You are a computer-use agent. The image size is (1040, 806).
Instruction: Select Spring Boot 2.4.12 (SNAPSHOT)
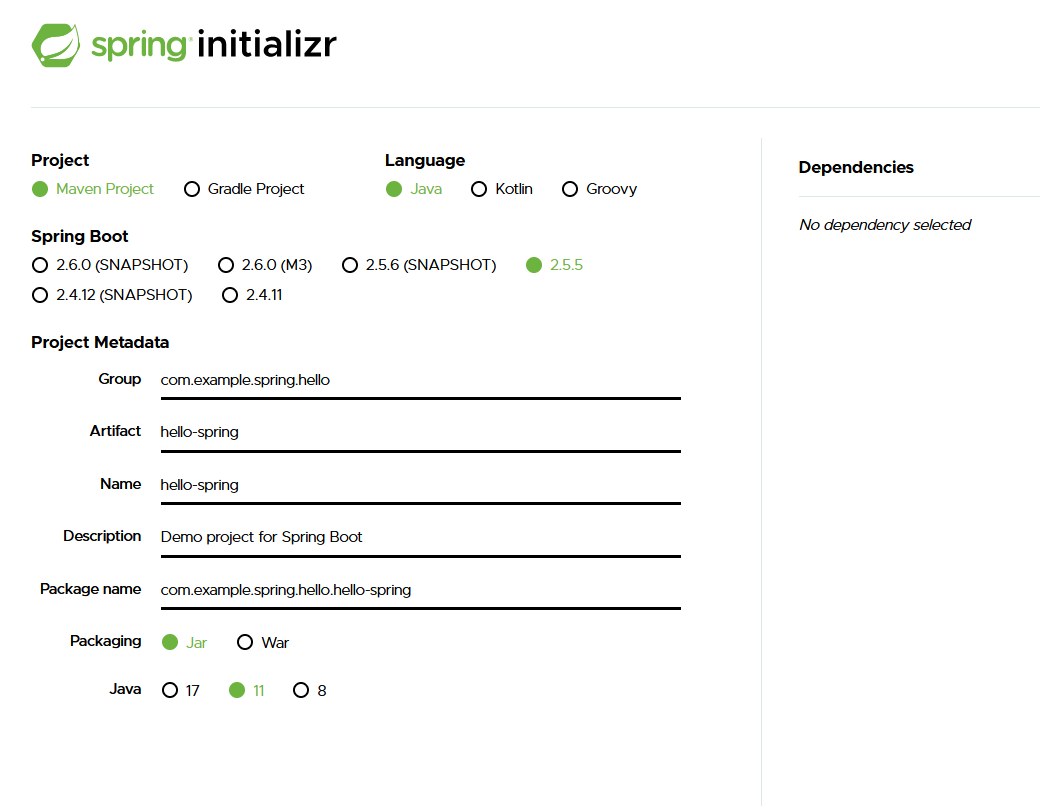[40, 295]
